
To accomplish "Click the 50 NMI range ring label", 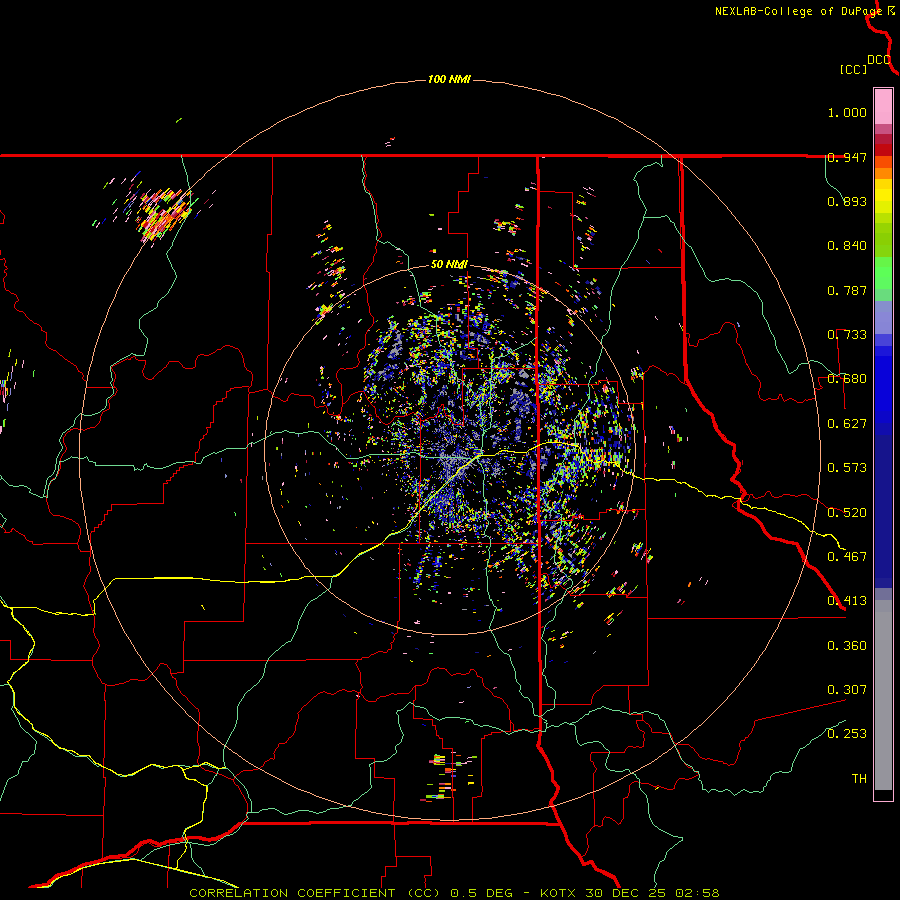I will click(449, 265).
